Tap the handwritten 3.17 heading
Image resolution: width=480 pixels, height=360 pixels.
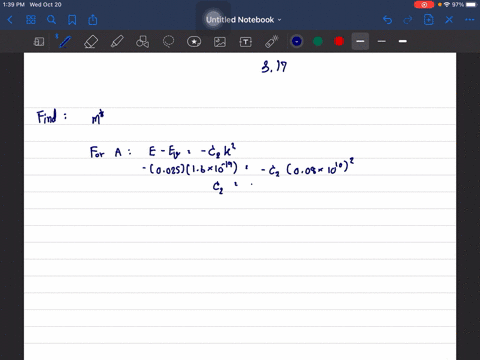coord(274,67)
